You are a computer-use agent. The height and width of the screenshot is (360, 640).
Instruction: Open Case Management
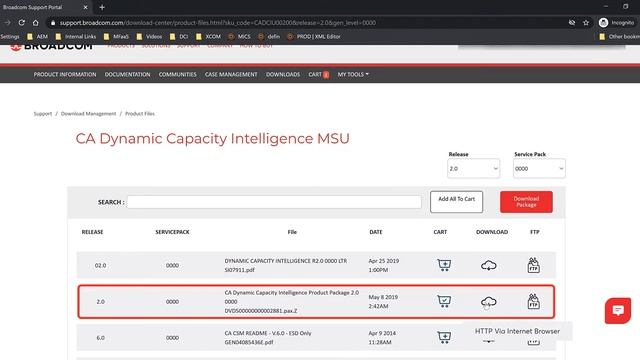pyautogui.click(x=231, y=74)
